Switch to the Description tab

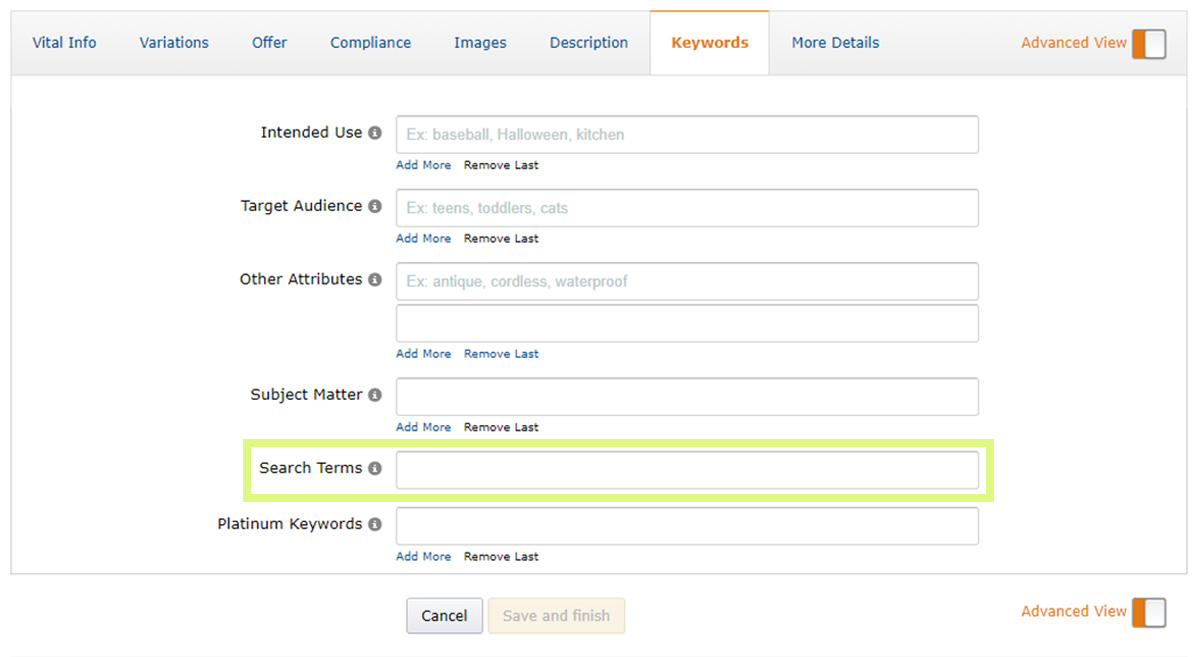588,42
